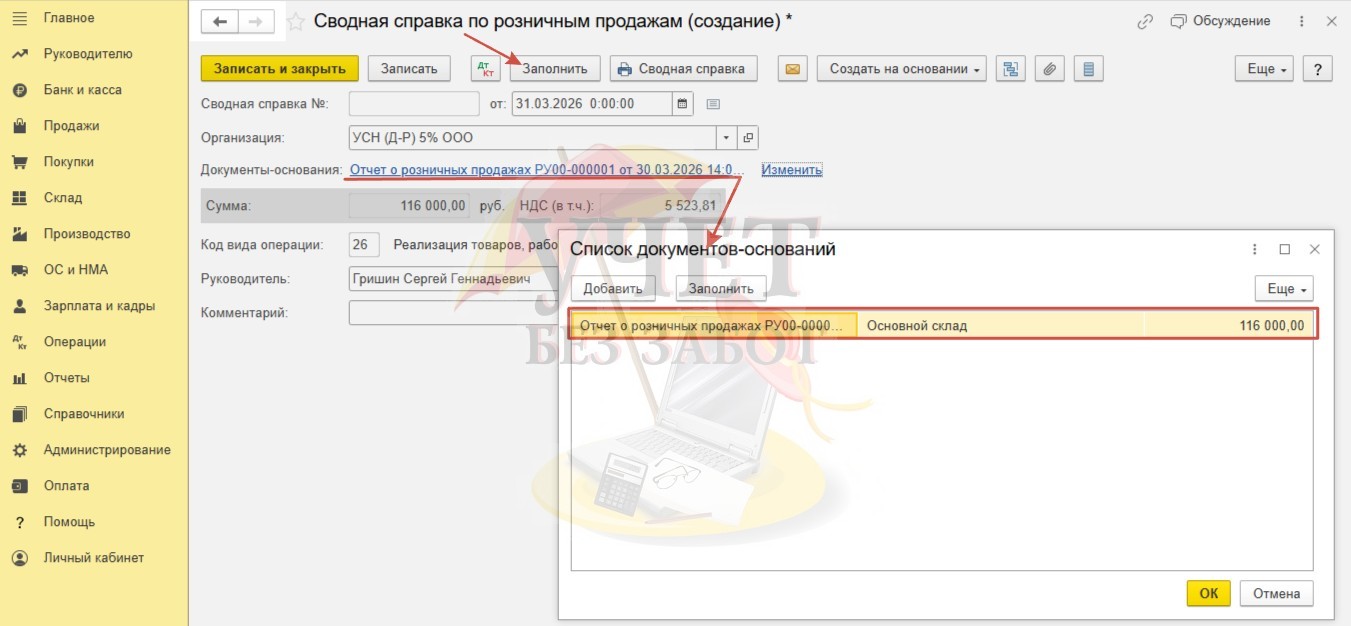Click the report list icon in toolbar

point(1088,69)
